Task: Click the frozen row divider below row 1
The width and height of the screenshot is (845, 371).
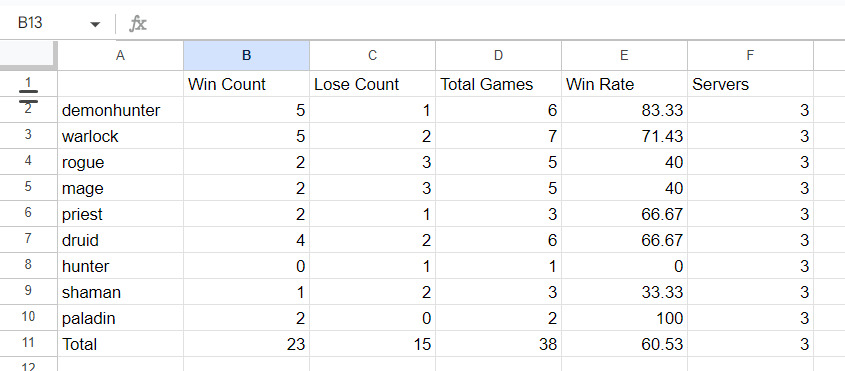Action: click(x=28, y=96)
